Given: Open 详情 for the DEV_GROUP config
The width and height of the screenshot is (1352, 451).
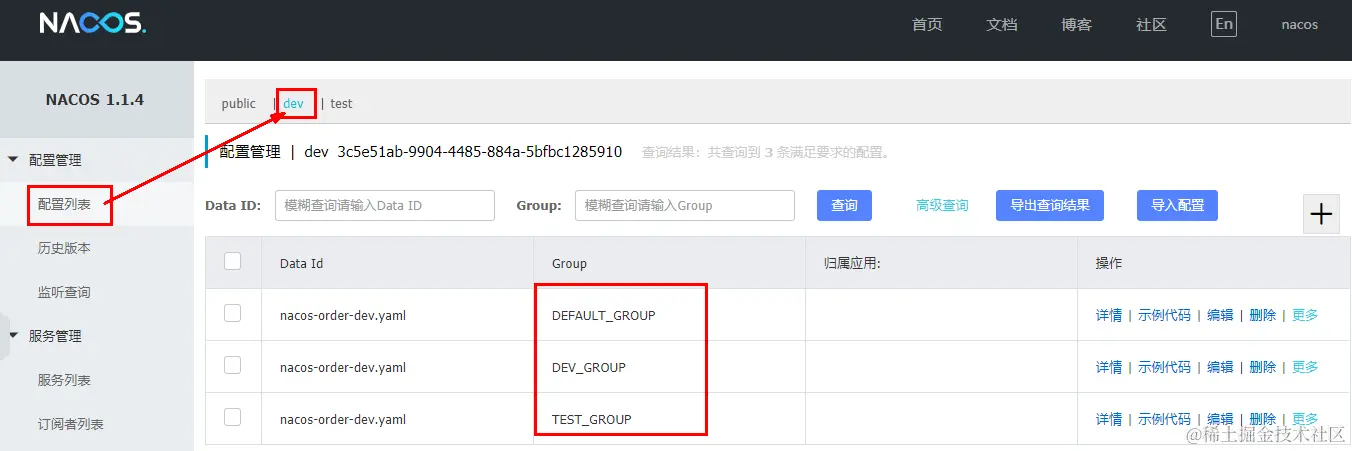Looking at the screenshot, I should (1109, 367).
